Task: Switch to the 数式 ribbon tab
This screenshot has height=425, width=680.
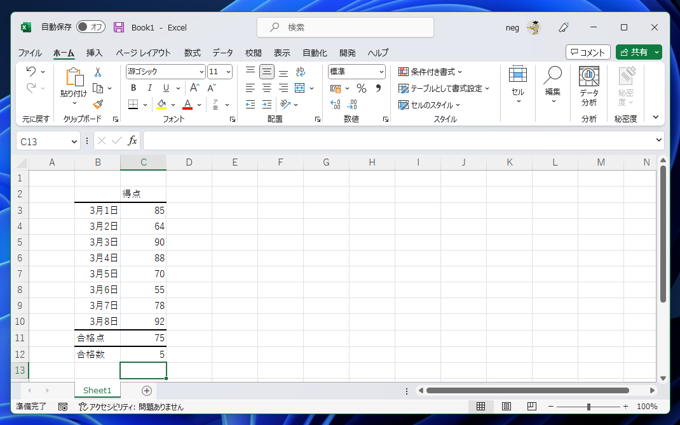Action: (x=192, y=53)
